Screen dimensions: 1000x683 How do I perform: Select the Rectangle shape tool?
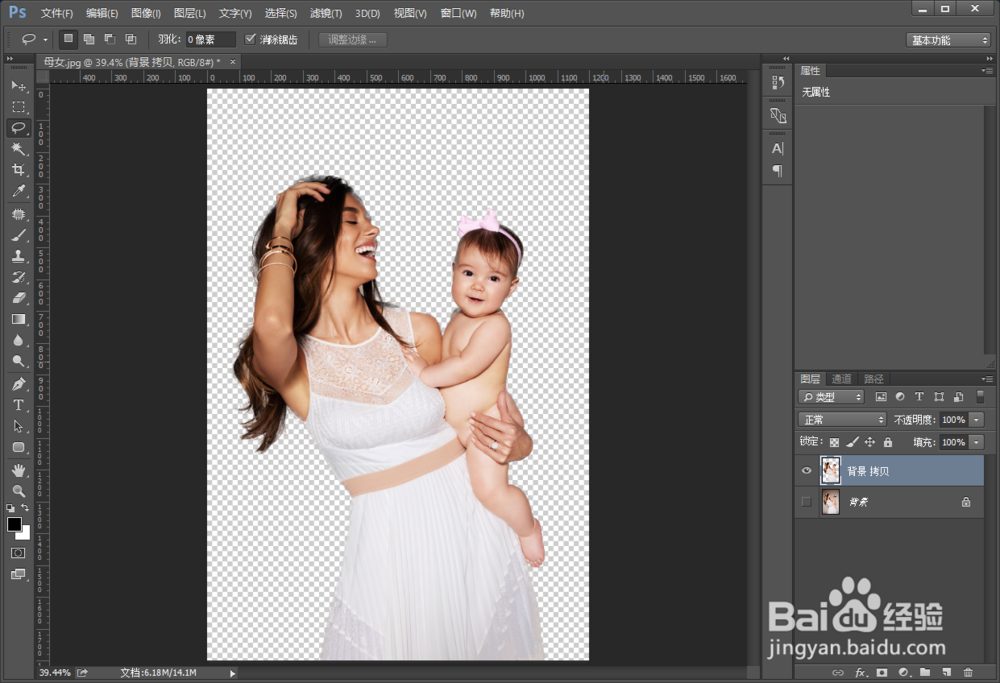(18, 447)
